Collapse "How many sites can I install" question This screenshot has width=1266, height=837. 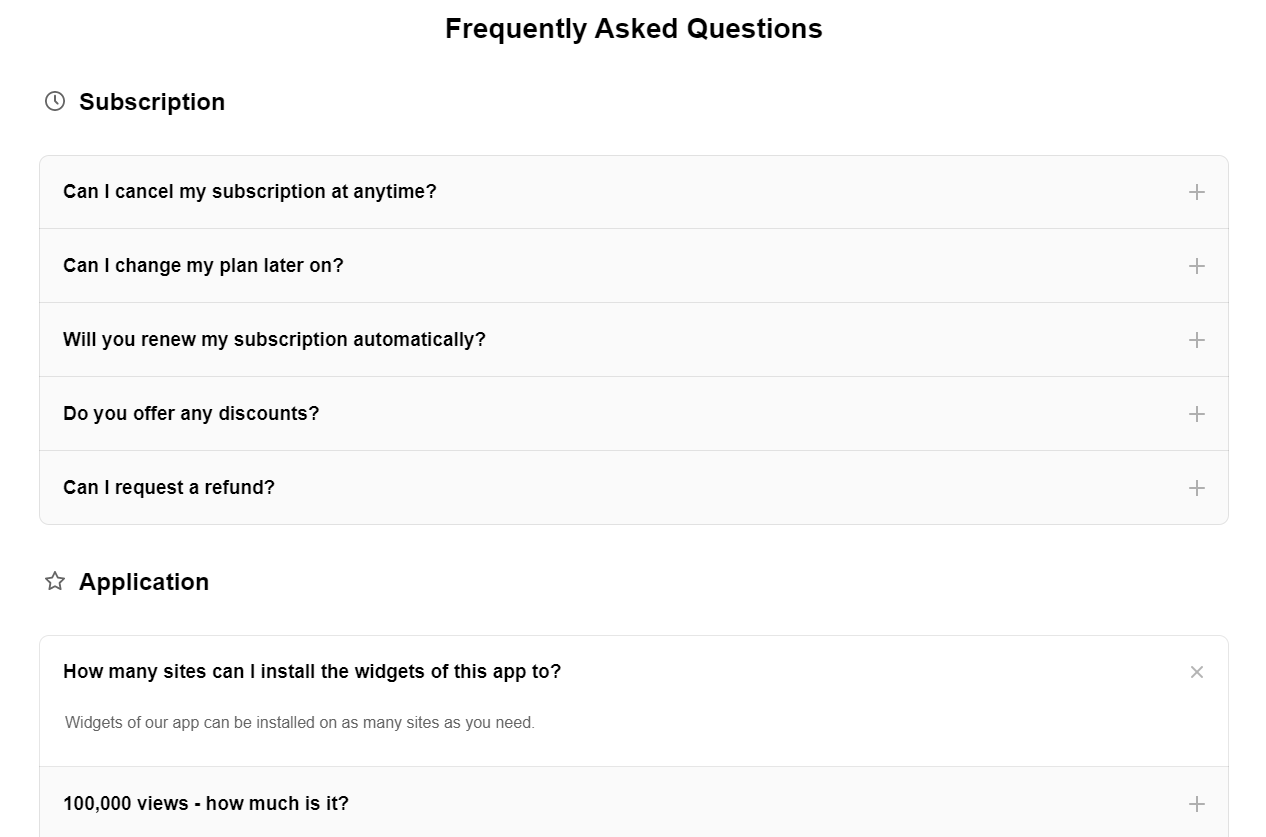pos(312,671)
